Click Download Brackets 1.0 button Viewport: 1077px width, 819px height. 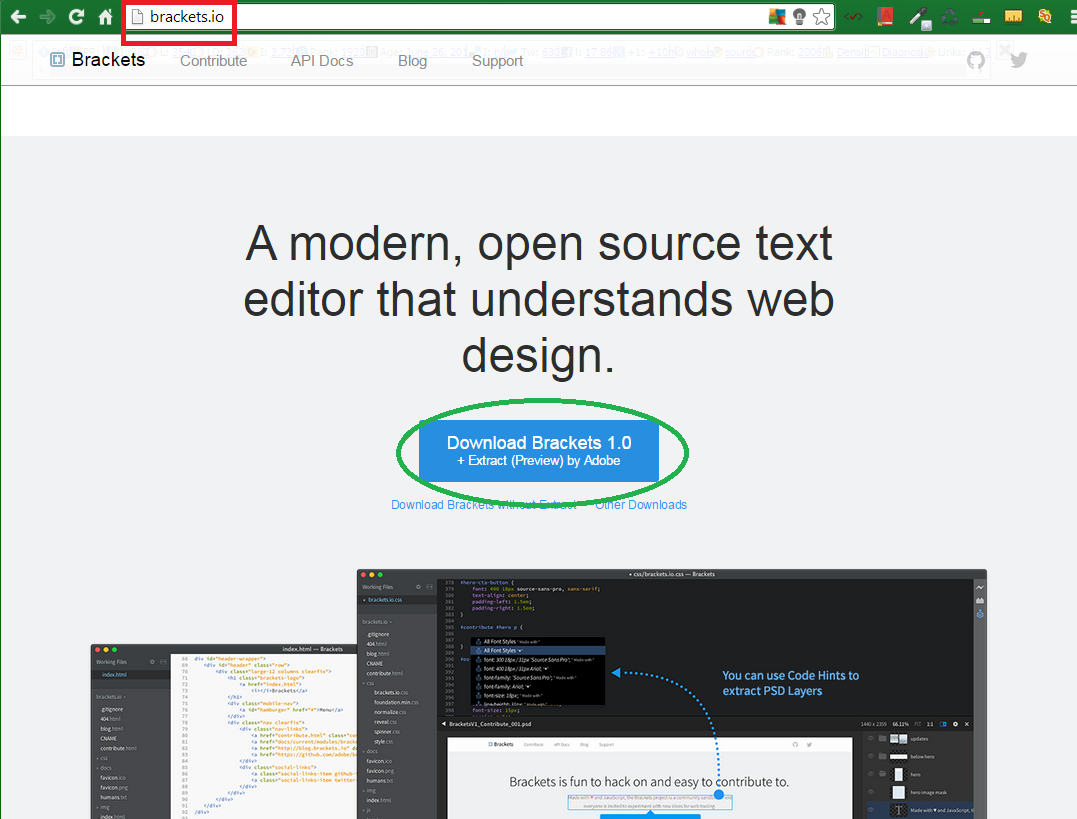tap(540, 451)
